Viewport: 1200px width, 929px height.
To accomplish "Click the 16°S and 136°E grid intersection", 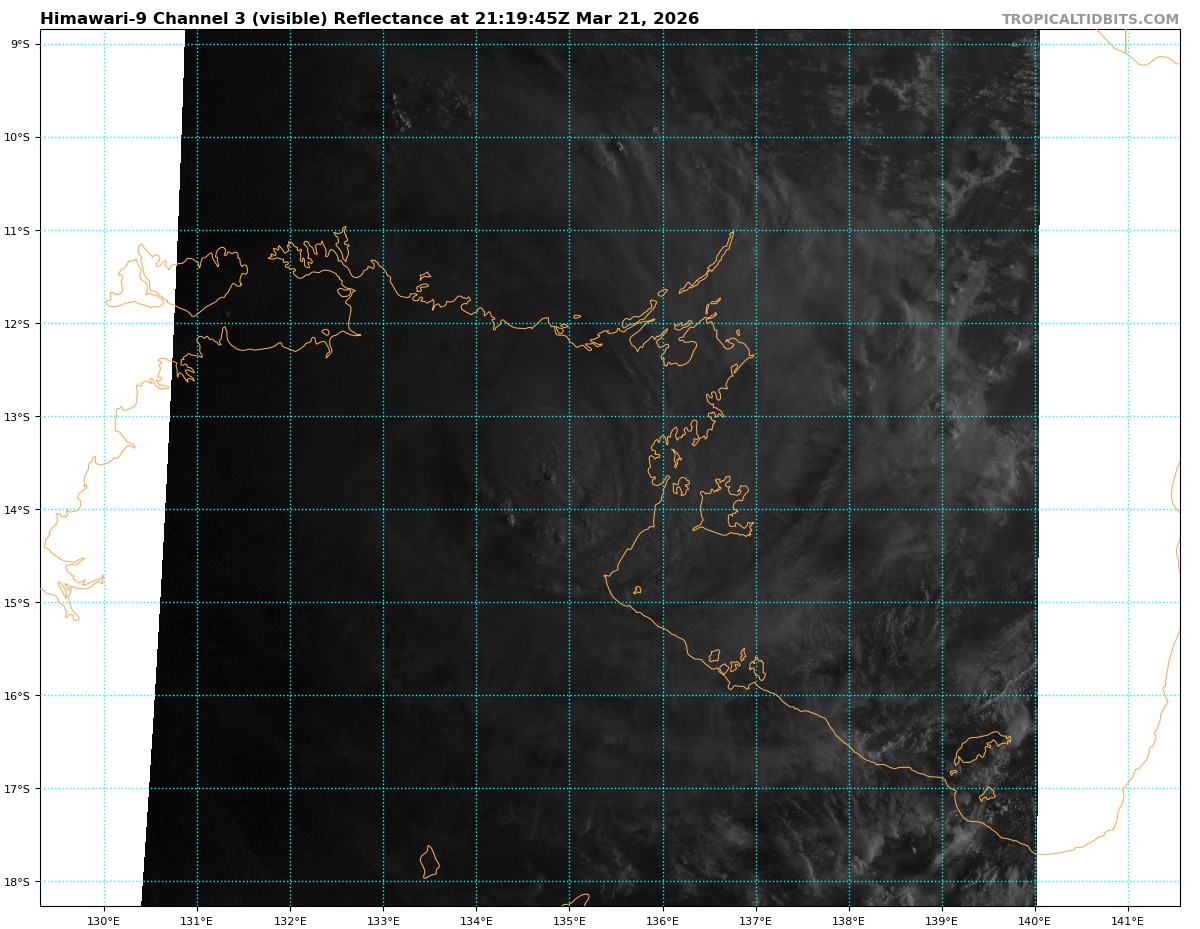I will pyautogui.click(x=663, y=696).
